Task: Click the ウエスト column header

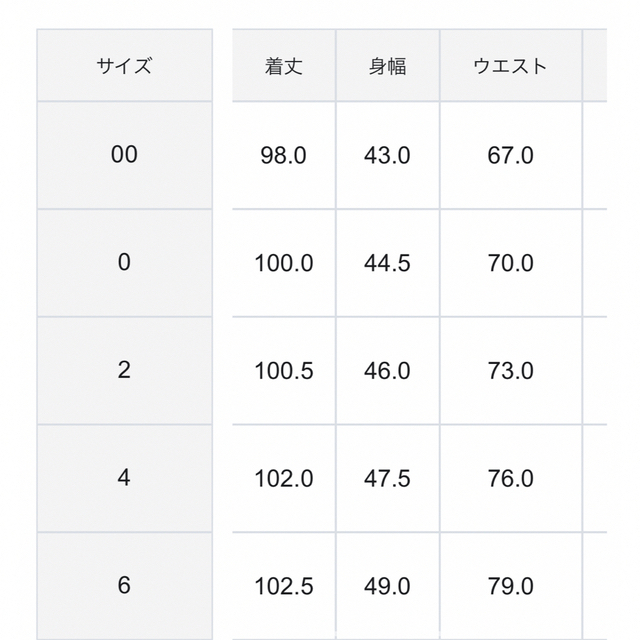Action: tap(511, 65)
